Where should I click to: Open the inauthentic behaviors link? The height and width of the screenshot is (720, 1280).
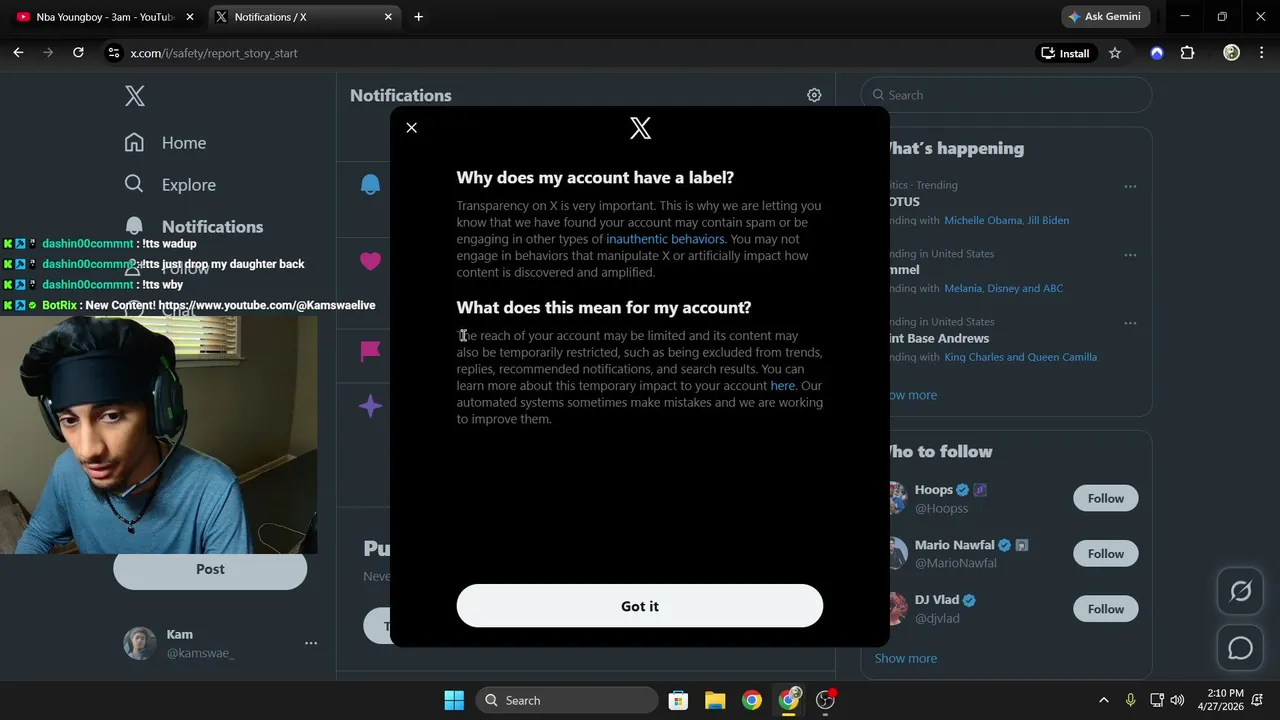(665, 239)
